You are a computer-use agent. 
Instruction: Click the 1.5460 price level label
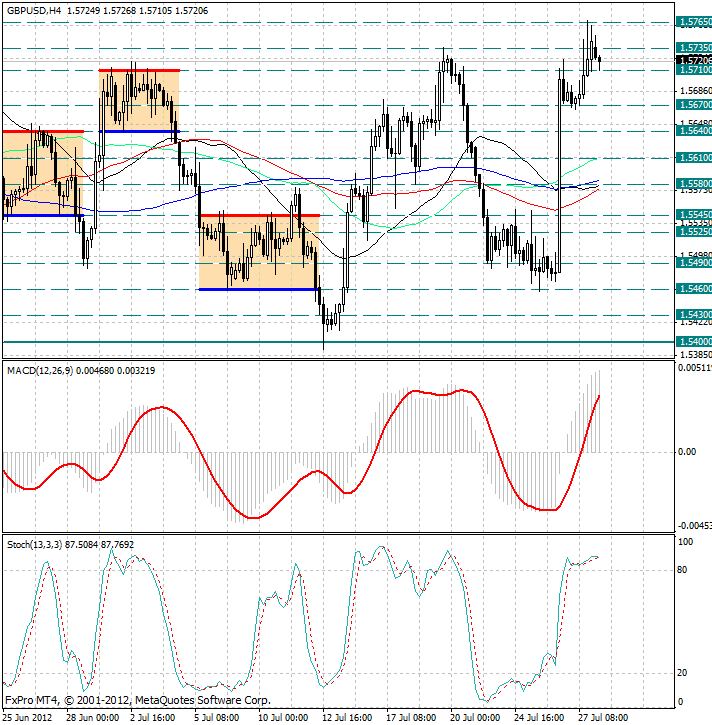[694, 289]
